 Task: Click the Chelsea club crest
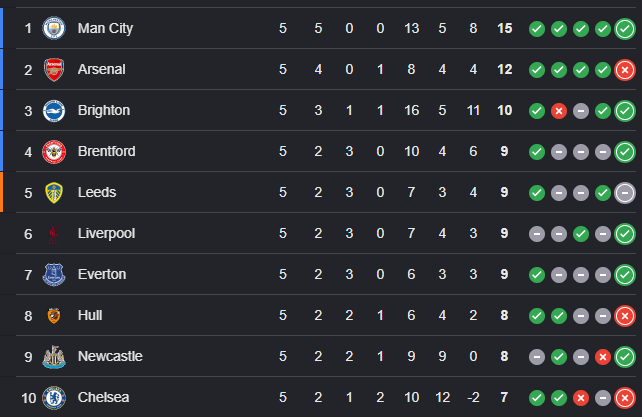(x=54, y=397)
